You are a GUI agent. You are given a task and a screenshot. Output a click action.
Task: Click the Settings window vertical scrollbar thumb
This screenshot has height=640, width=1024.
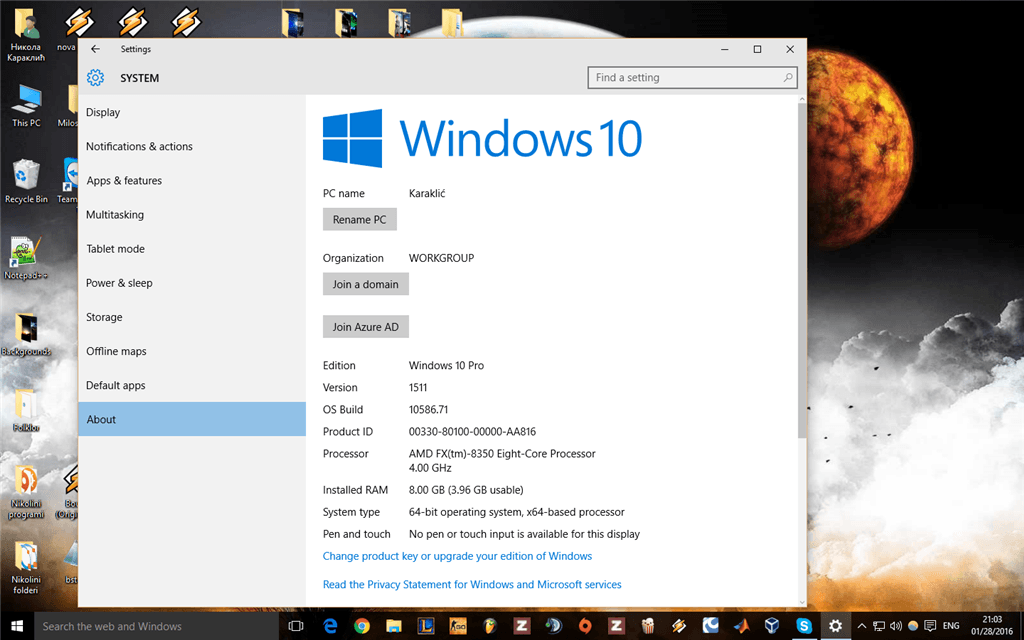point(802,270)
